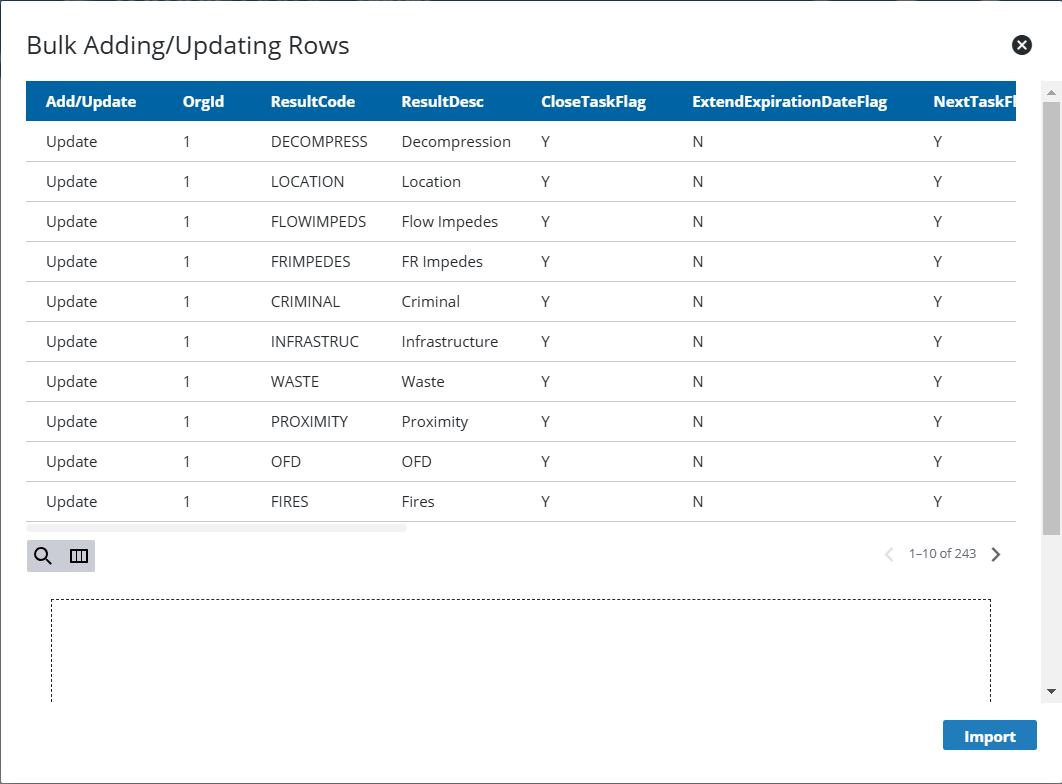The height and width of the screenshot is (784, 1062).
Task: Click the previous page arrow
Action: click(x=889, y=554)
